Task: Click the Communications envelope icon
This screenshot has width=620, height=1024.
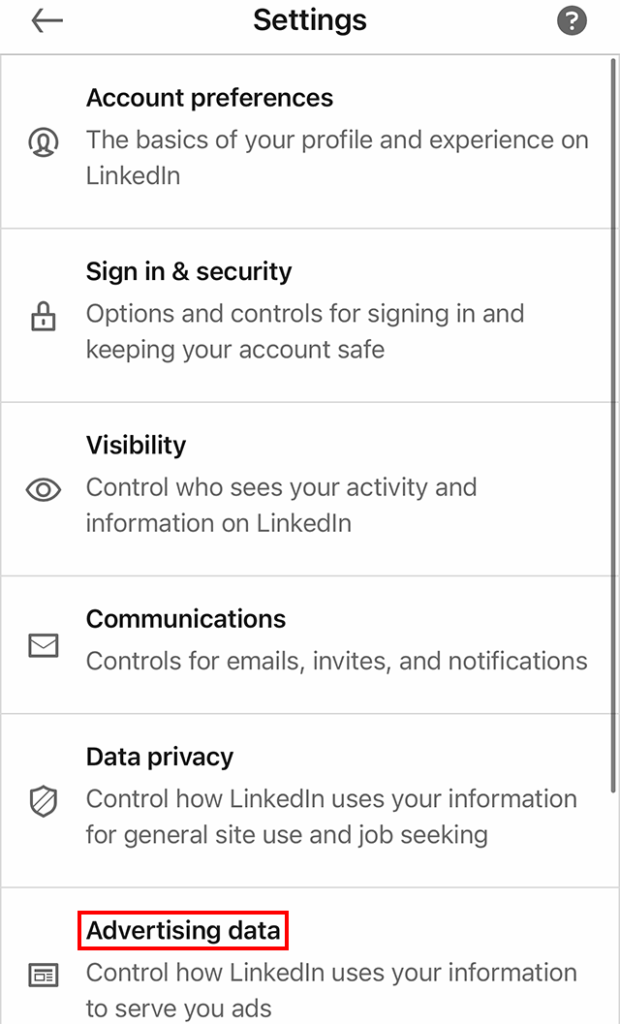Action: click(43, 645)
